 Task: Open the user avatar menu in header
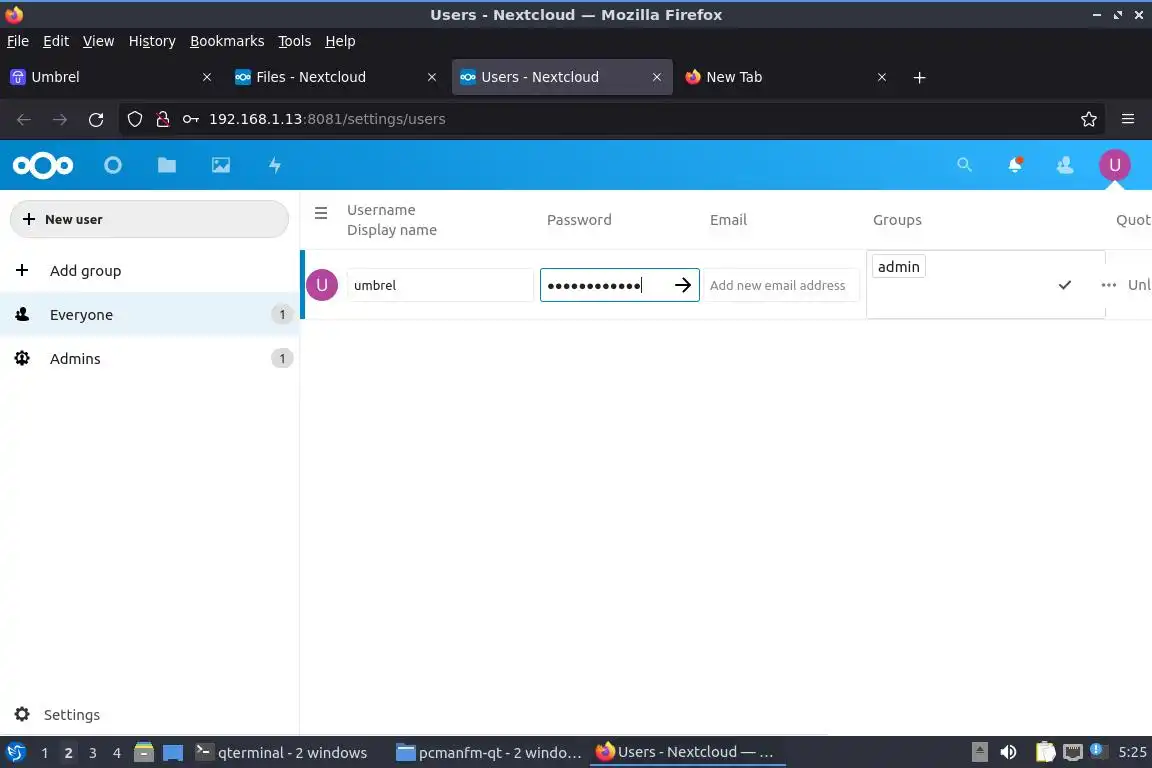[1115, 165]
